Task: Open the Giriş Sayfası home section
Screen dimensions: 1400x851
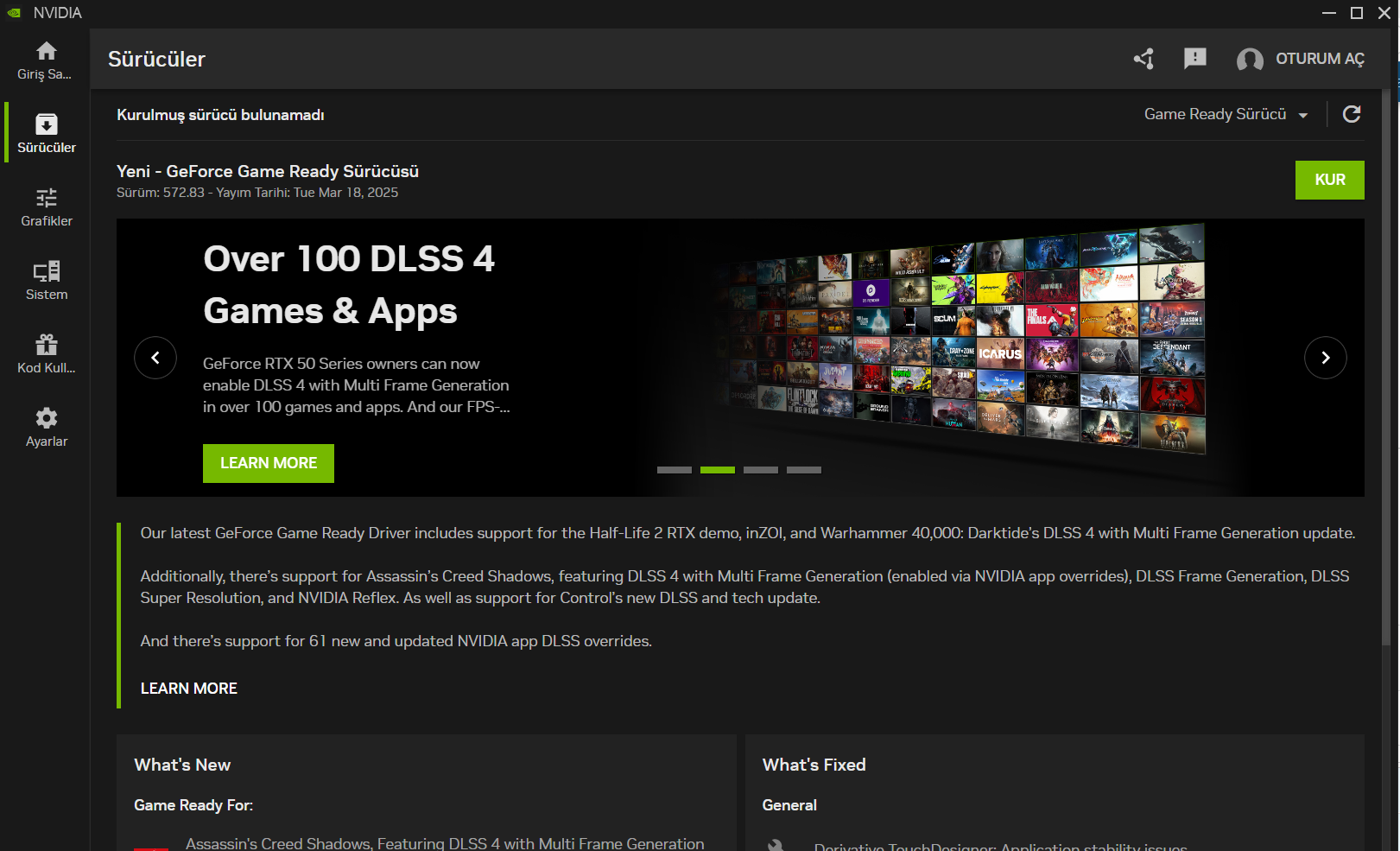Action: pos(45,61)
